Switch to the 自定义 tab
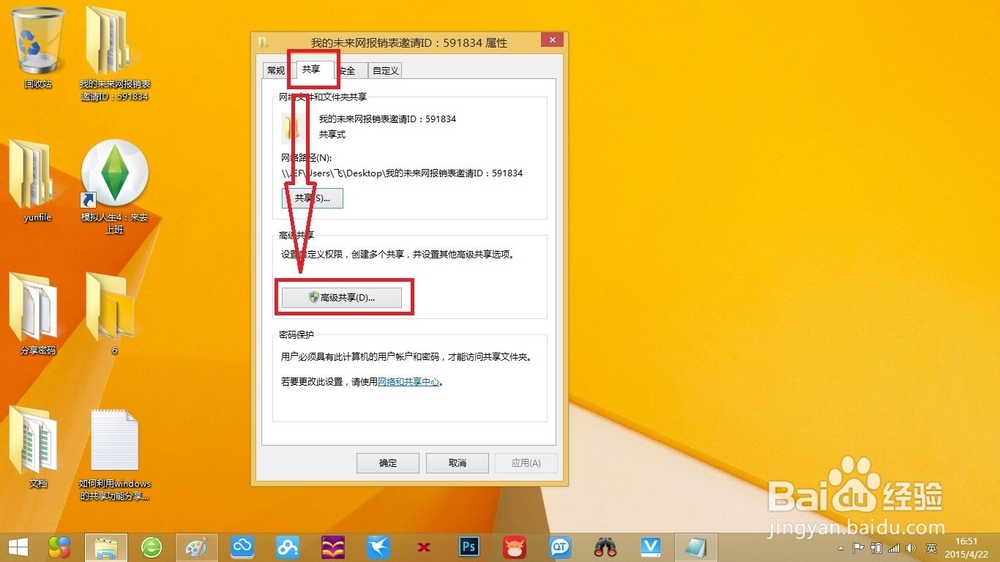 385,70
